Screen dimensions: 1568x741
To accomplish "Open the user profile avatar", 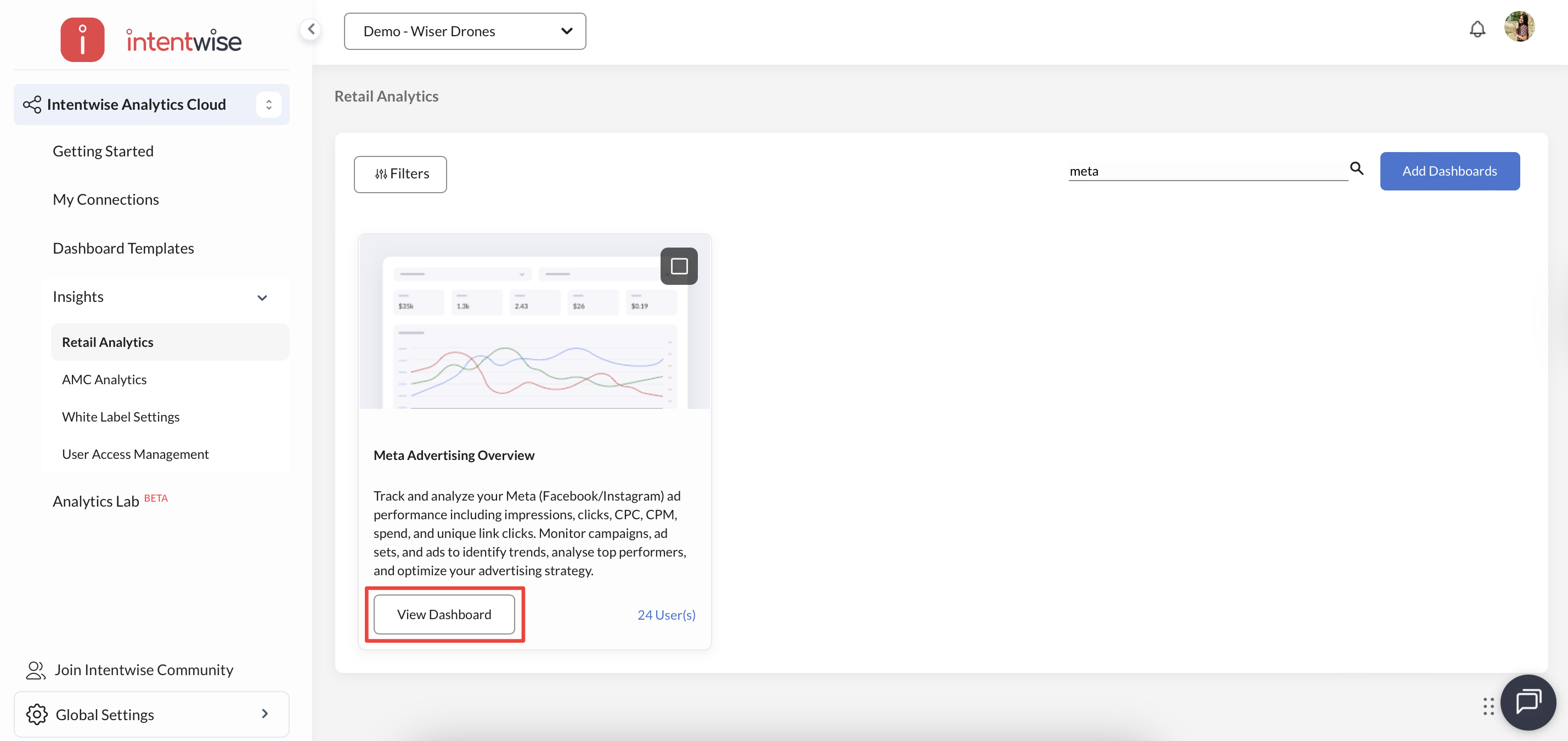I will (1519, 27).
